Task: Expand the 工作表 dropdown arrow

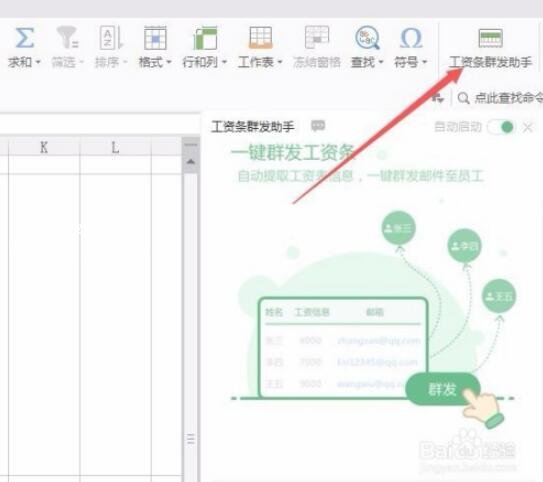Action: 280,62
